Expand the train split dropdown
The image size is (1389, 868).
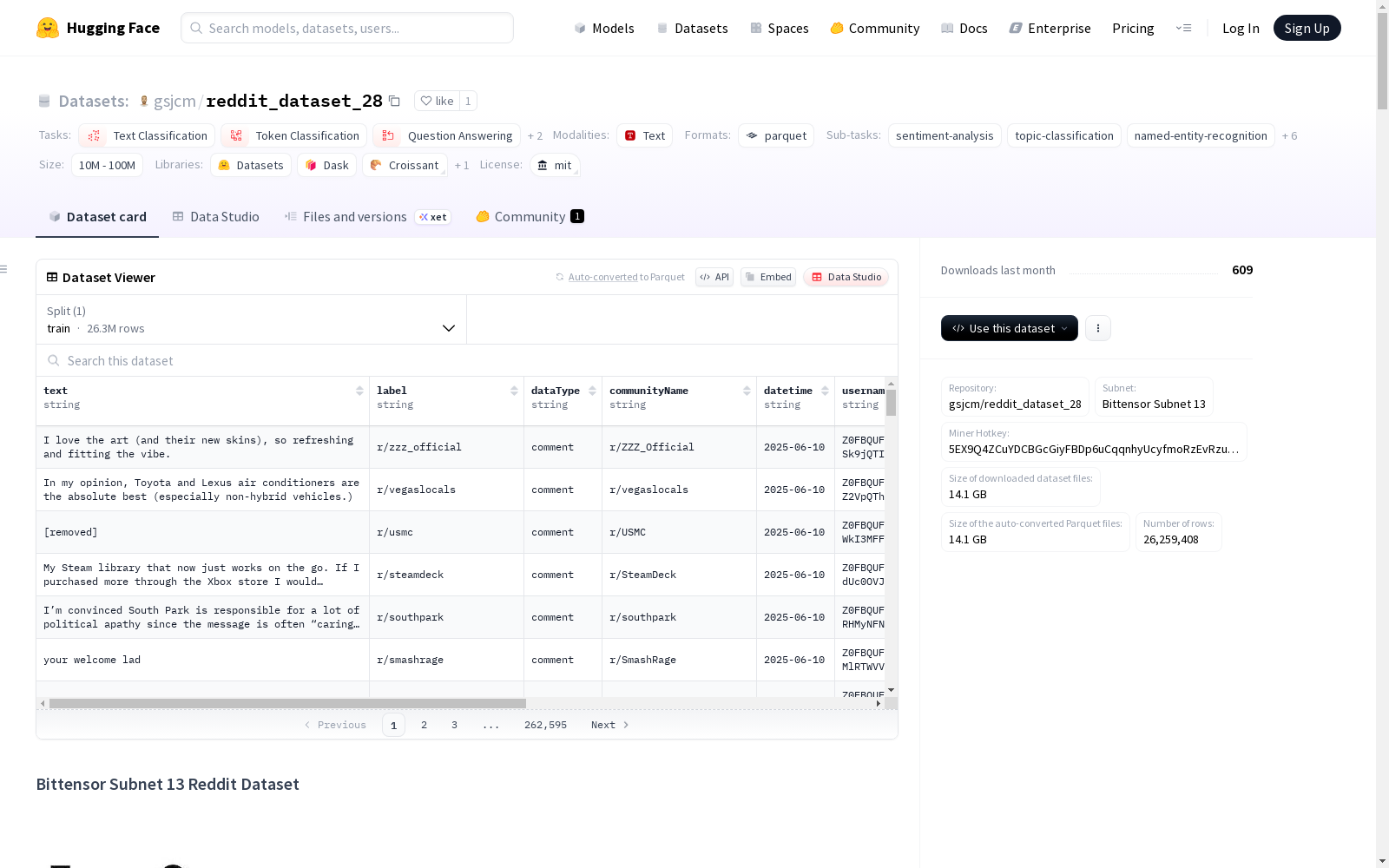click(252, 319)
